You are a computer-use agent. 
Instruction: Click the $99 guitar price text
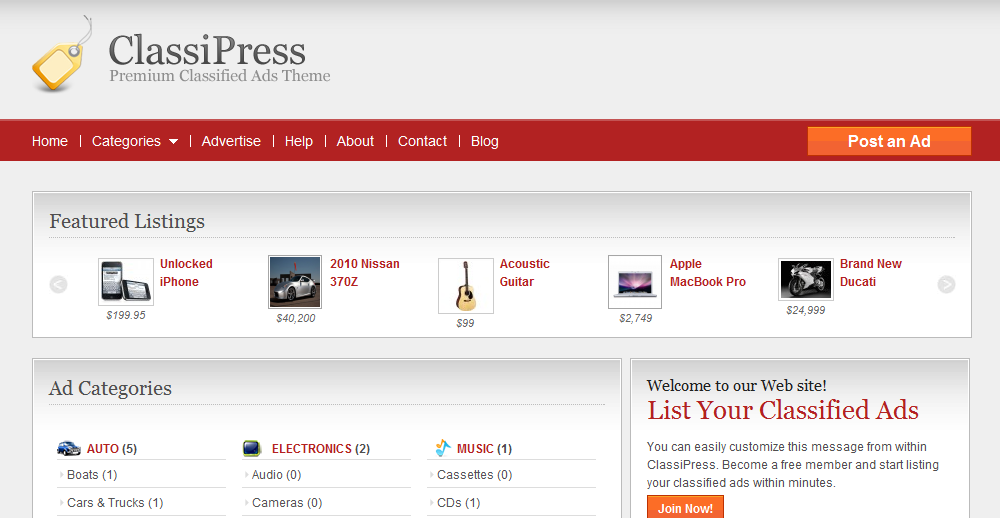tap(466, 323)
